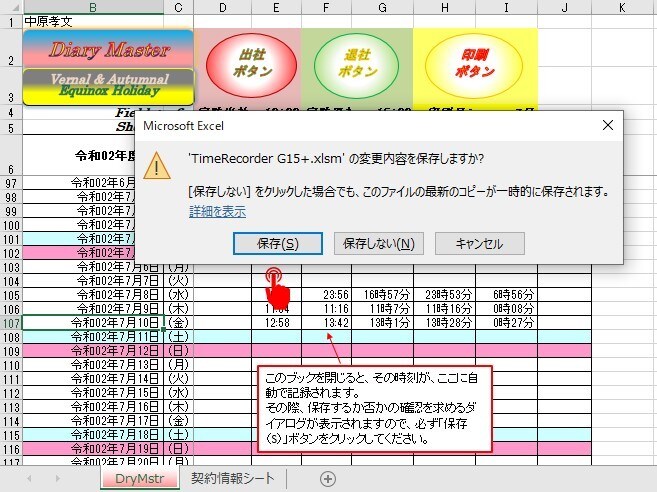Select the cell 令和02年7月8日

[93, 295]
